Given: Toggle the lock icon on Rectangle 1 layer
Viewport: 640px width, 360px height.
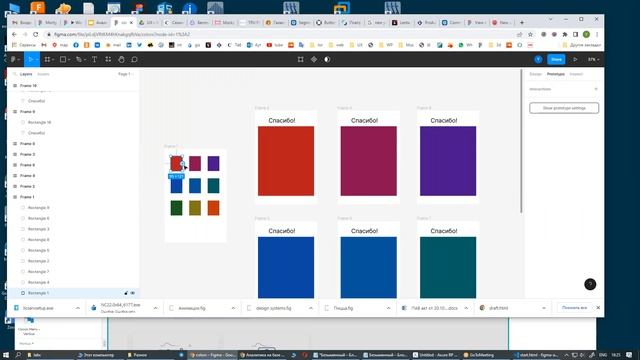Looking at the screenshot, I should coord(126,293).
